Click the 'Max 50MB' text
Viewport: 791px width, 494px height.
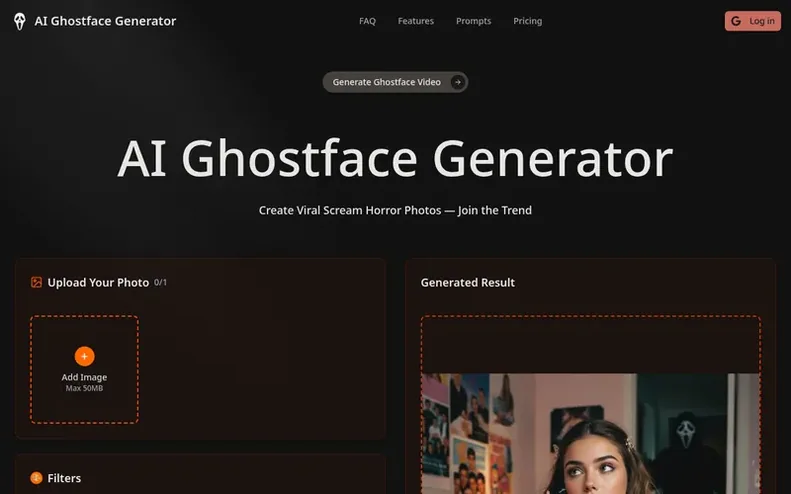(84, 388)
